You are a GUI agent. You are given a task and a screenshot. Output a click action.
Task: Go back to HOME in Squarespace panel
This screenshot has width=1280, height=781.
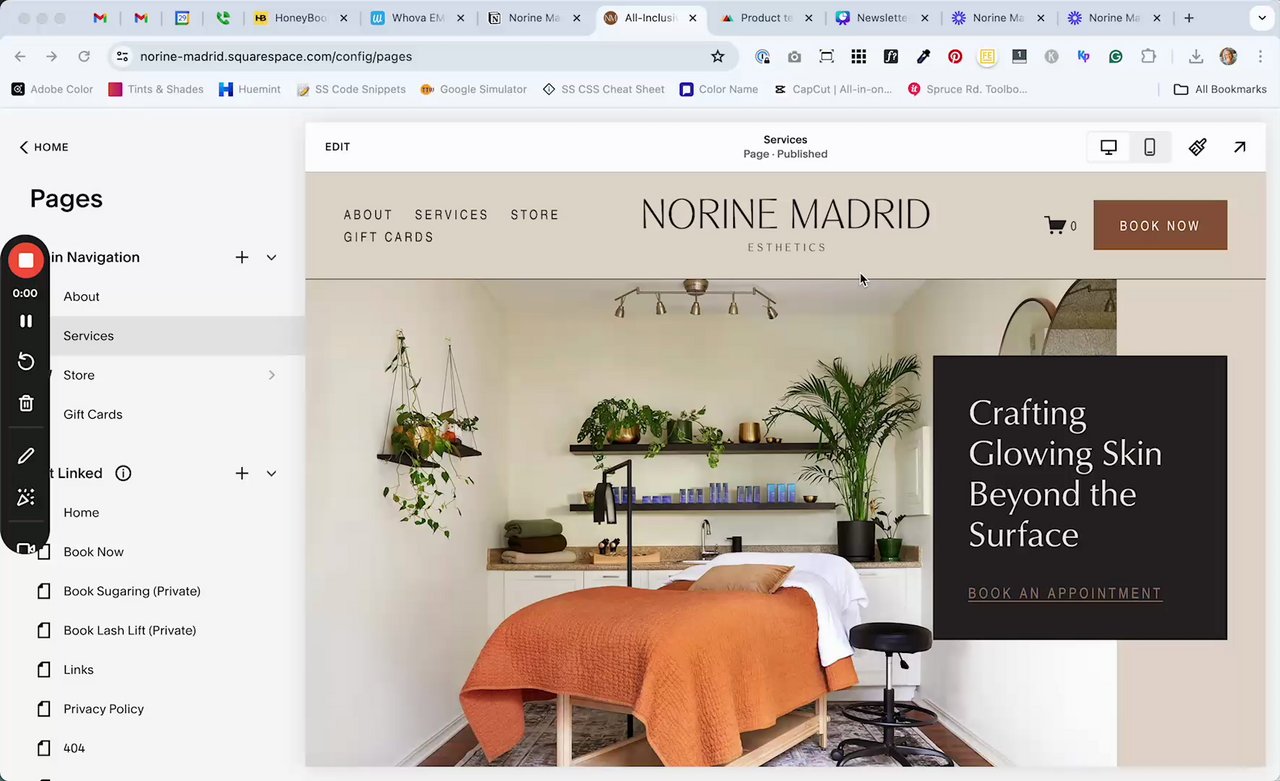pos(44,147)
